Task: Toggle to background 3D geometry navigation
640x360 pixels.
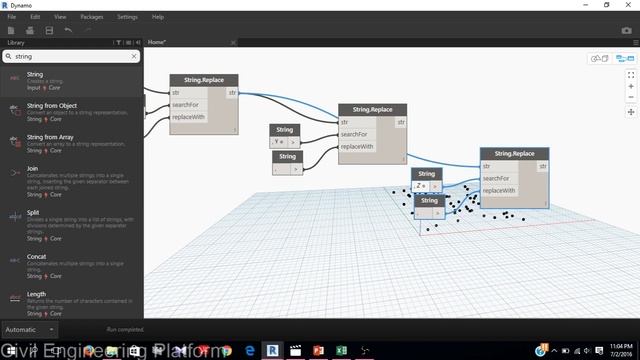Action: tap(599, 59)
